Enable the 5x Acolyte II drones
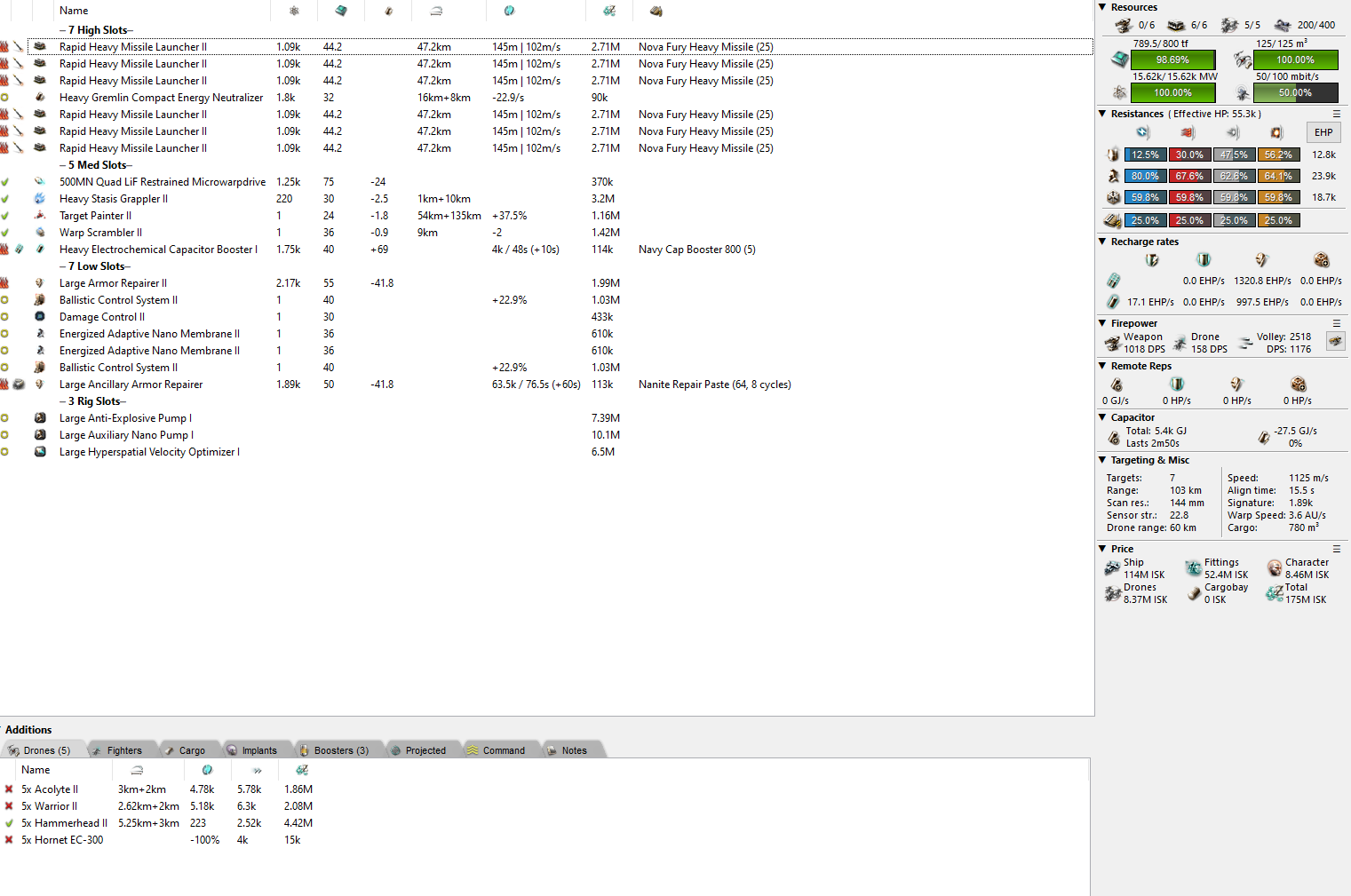Viewport: 1351px width, 896px height. [x=9, y=789]
